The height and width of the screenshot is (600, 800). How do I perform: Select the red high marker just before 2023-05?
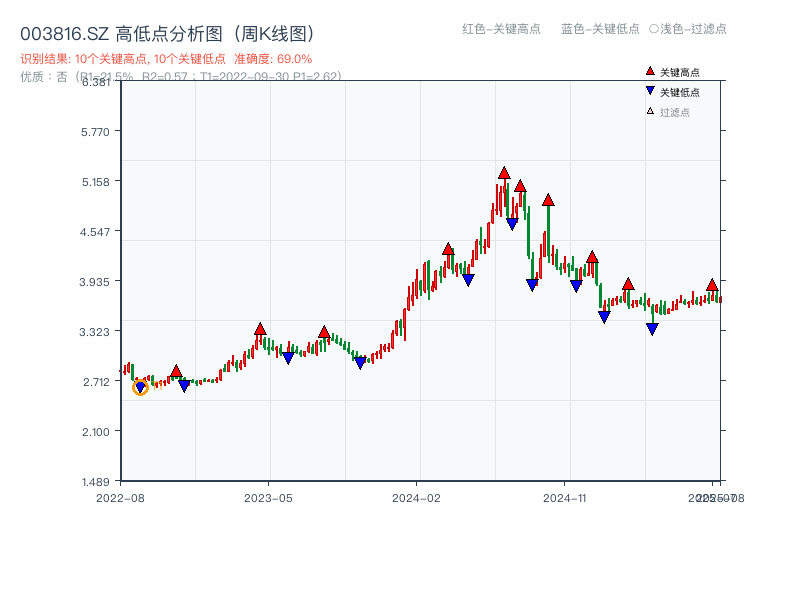click(260, 329)
